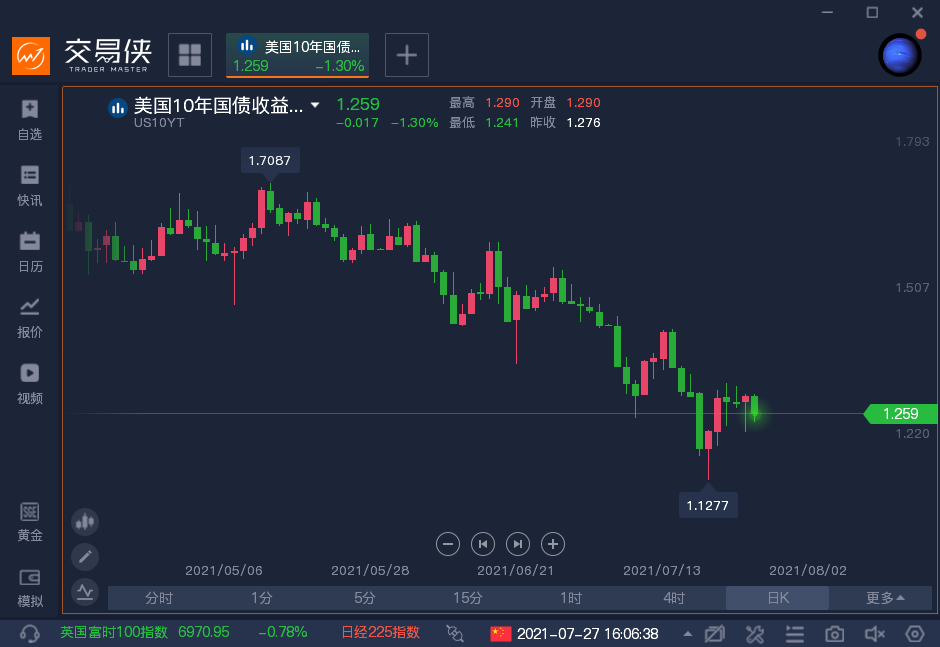Click the status bar date and time
Image resolution: width=940 pixels, height=647 pixels.
click(588, 633)
